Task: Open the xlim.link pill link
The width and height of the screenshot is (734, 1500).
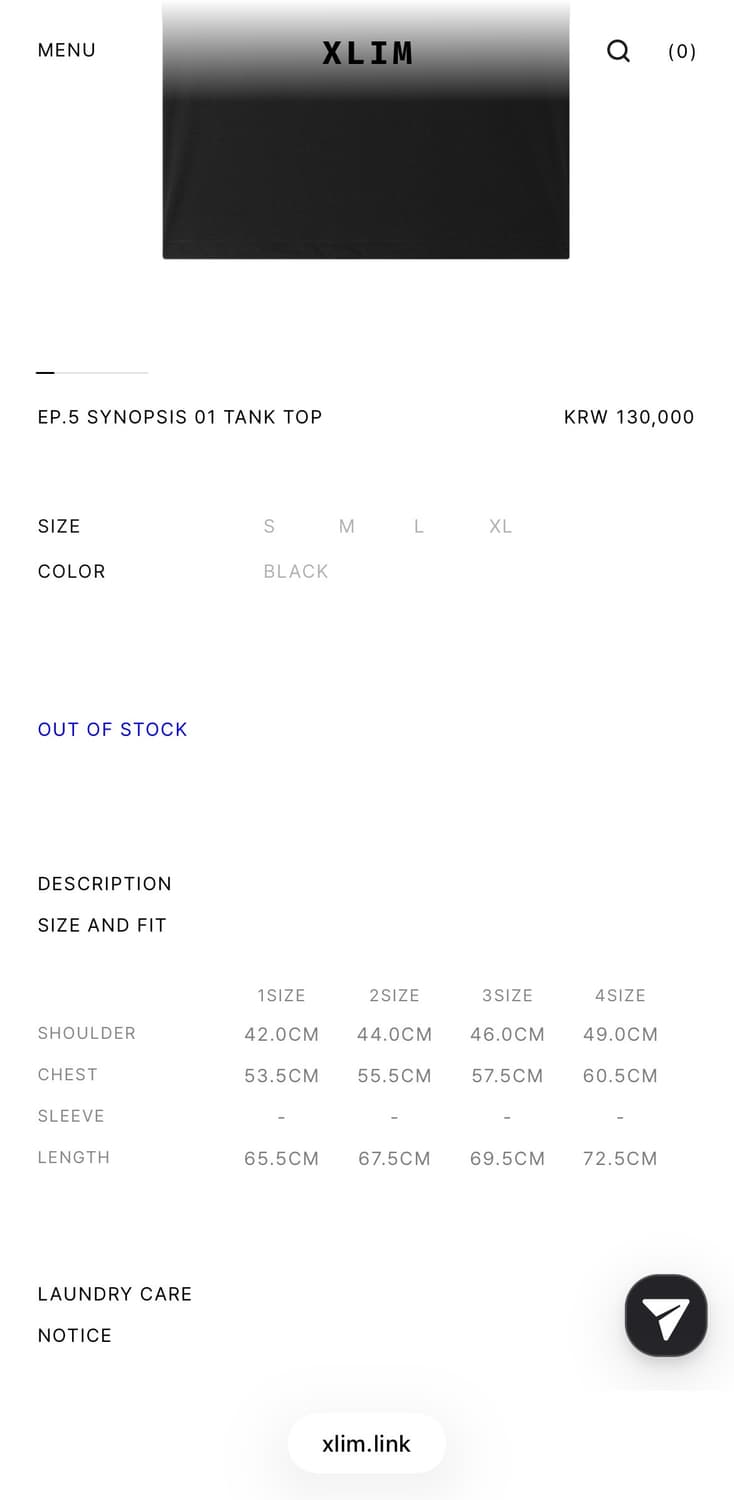Action: [367, 1444]
